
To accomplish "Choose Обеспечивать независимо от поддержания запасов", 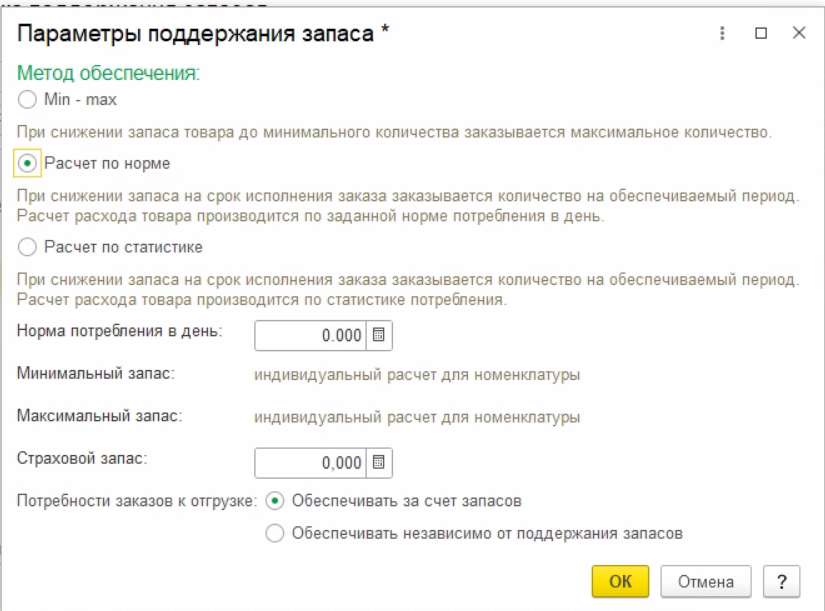I will coord(275,534).
